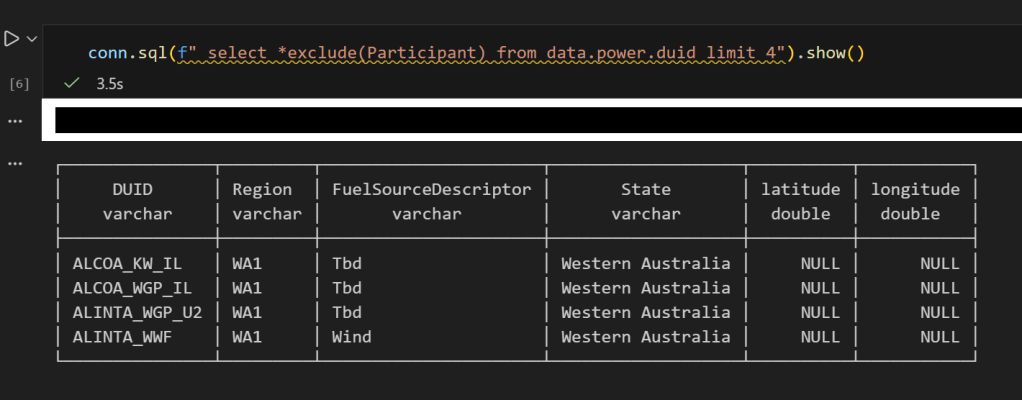This screenshot has width=1022, height=400.
Task: Open the second output ellipsis menu beside table
Action: pos(14,162)
